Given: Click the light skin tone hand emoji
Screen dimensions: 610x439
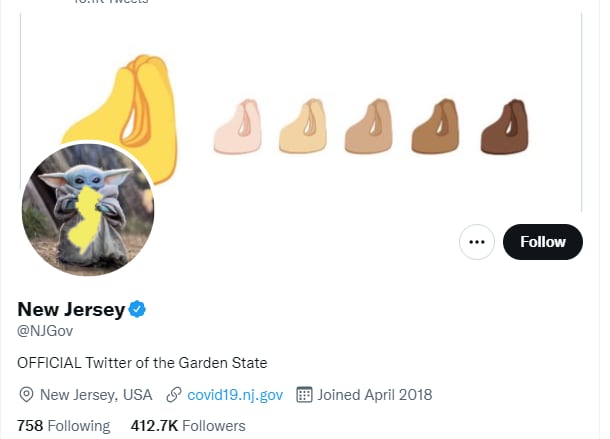Looking at the screenshot, I should (x=238, y=127).
